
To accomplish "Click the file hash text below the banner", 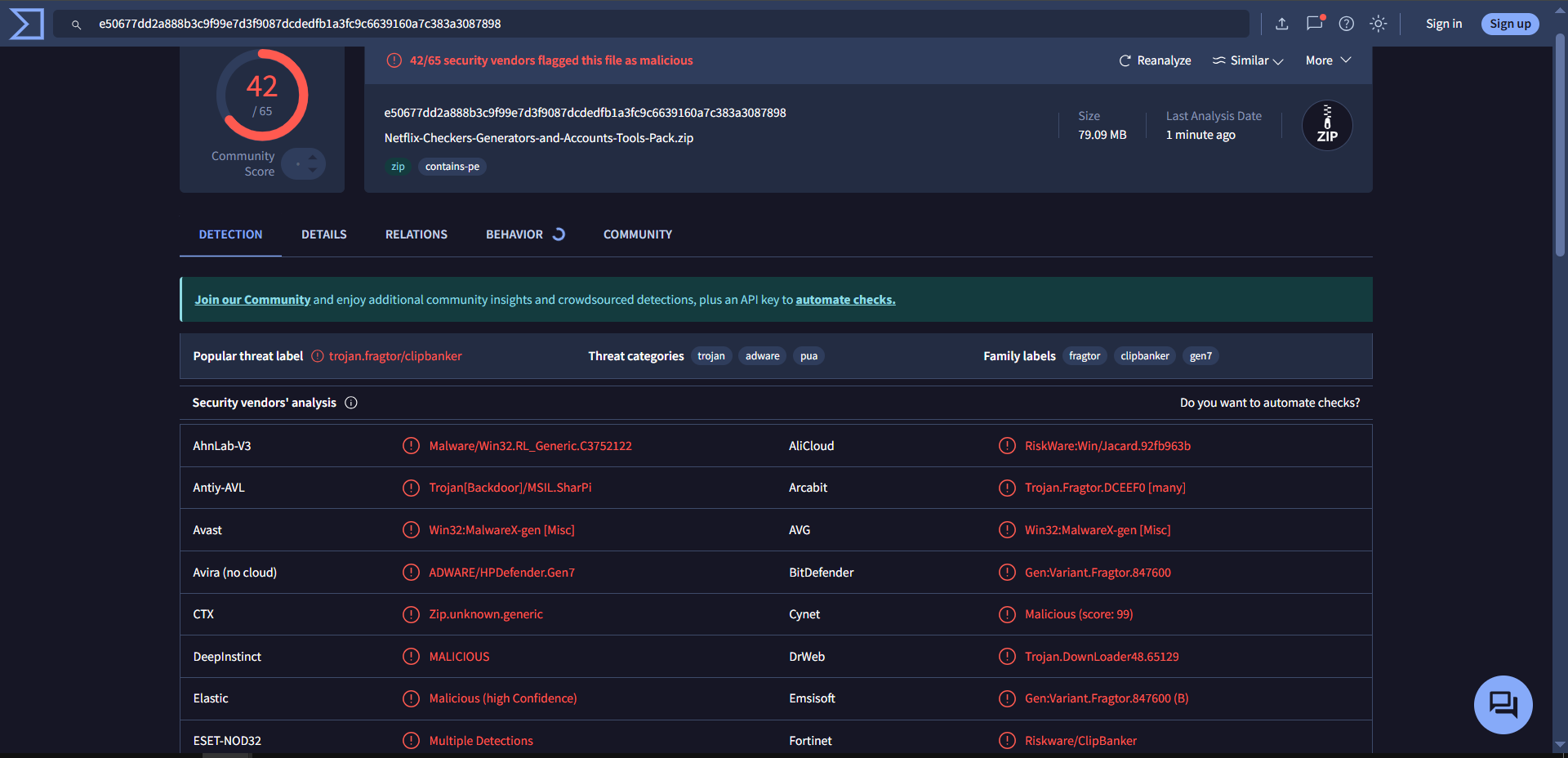I will [586, 113].
